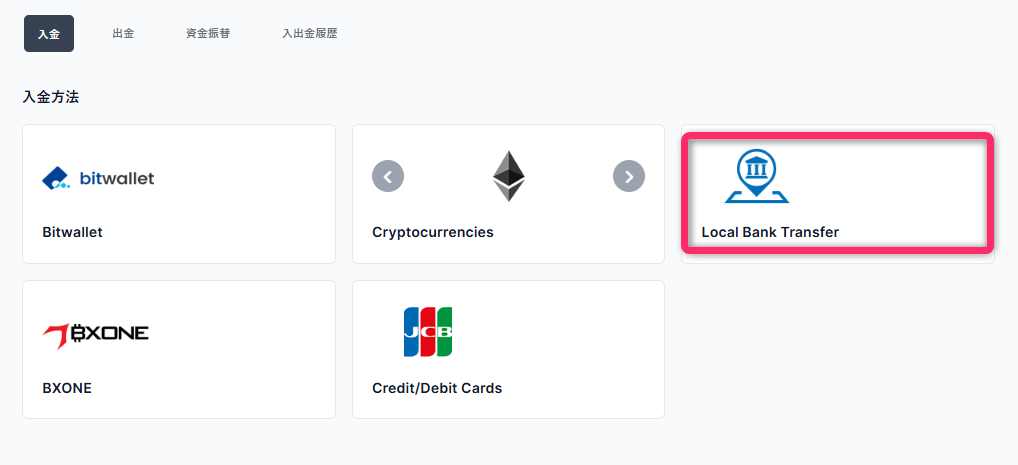The height and width of the screenshot is (465, 1018).
Task: Click the BXONE logo
Action: (x=95, y=336)
